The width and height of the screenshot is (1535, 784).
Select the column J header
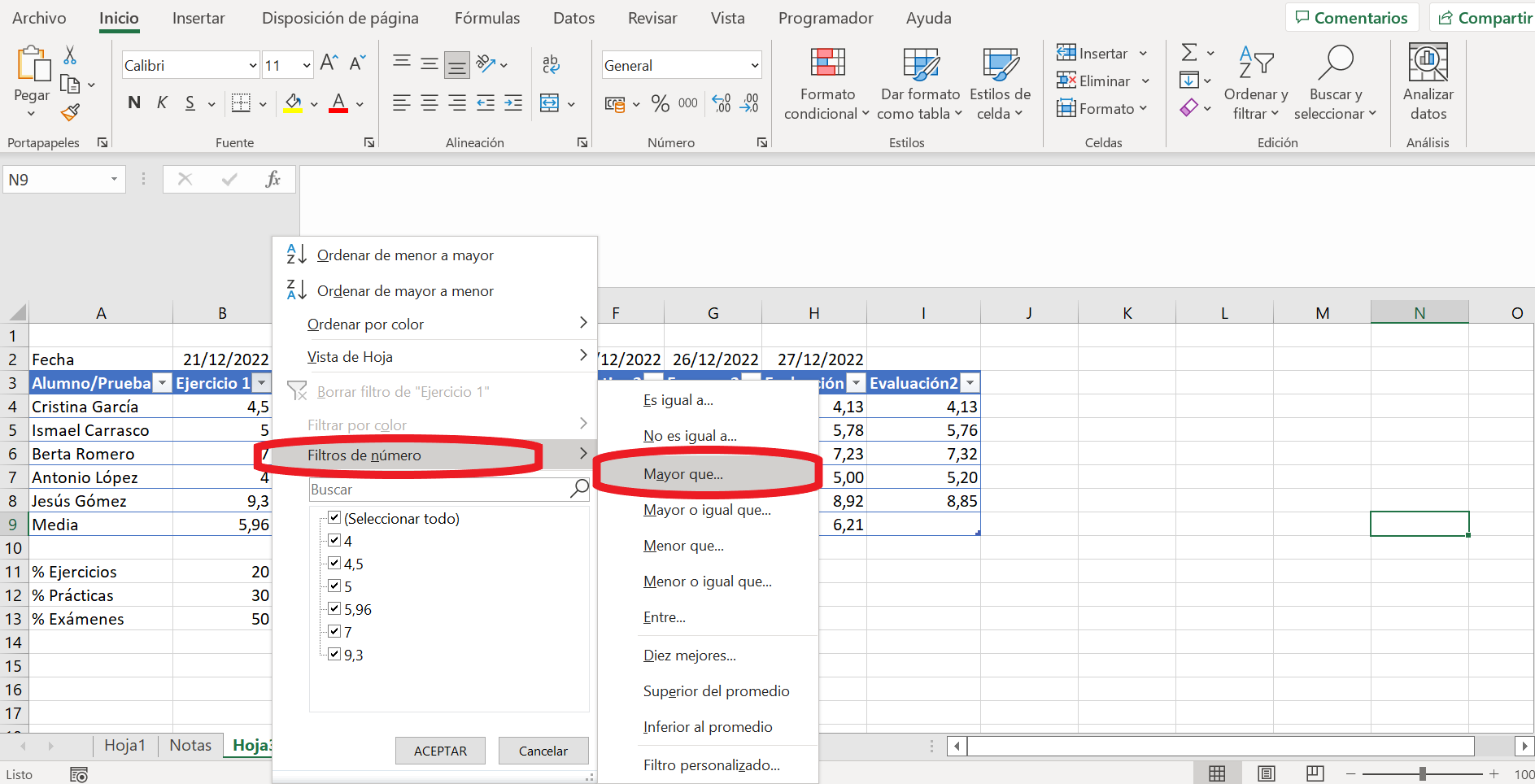1029,312
